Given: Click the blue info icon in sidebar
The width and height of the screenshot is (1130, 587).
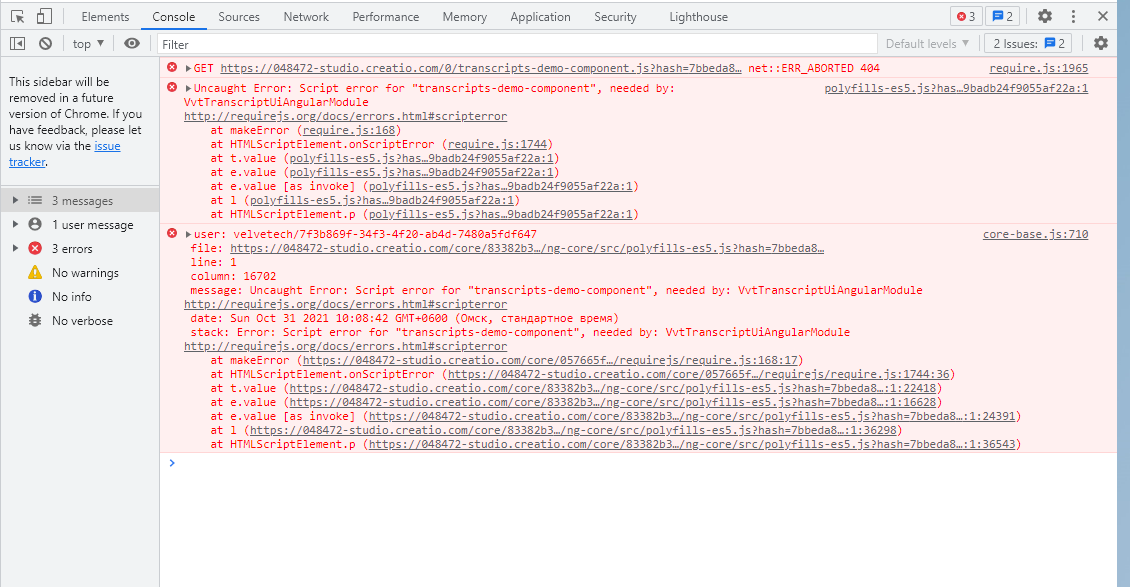Looking at the screenshot, I should (35, 296).
